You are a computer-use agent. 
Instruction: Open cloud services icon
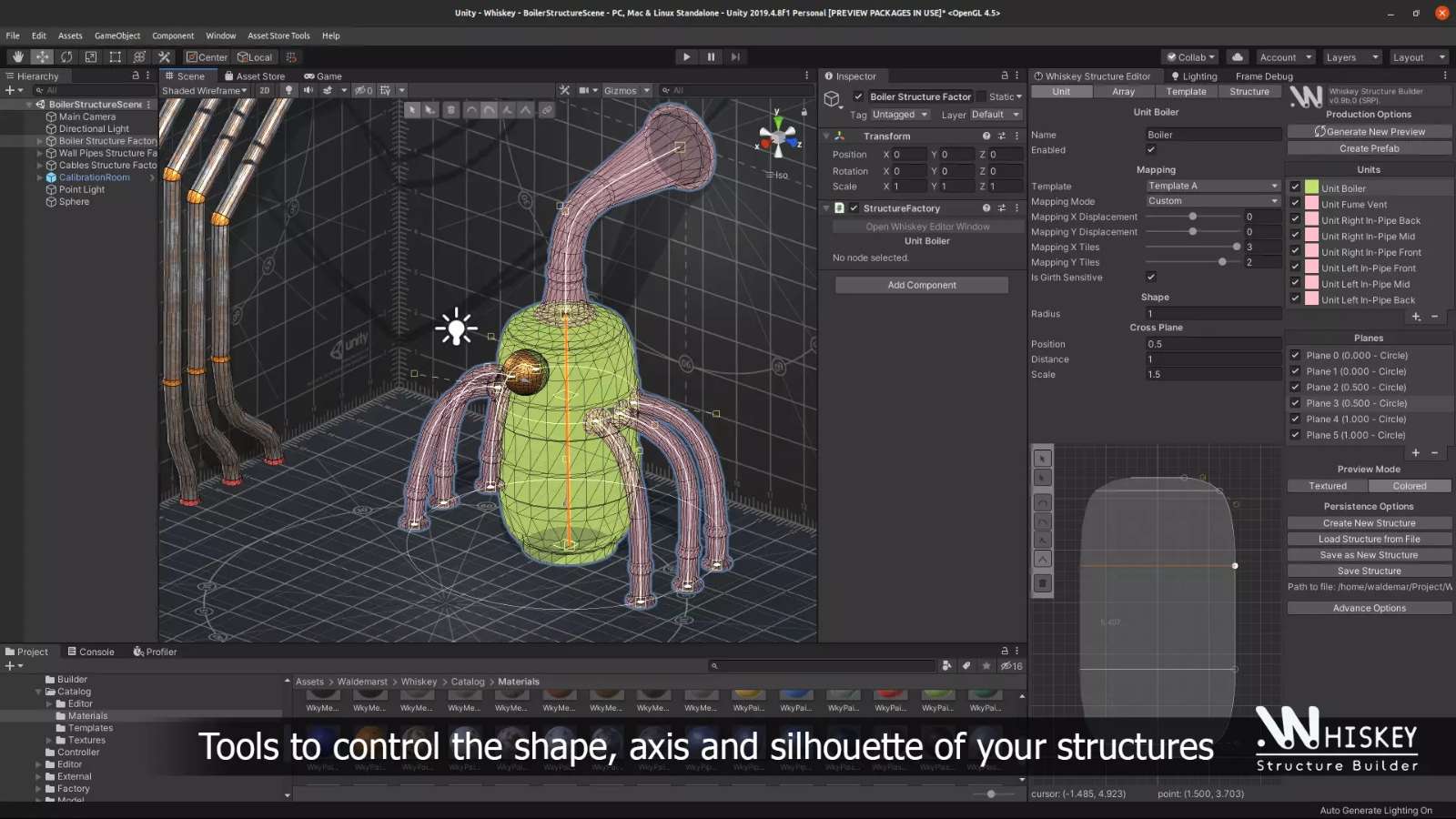point(1237,56)
